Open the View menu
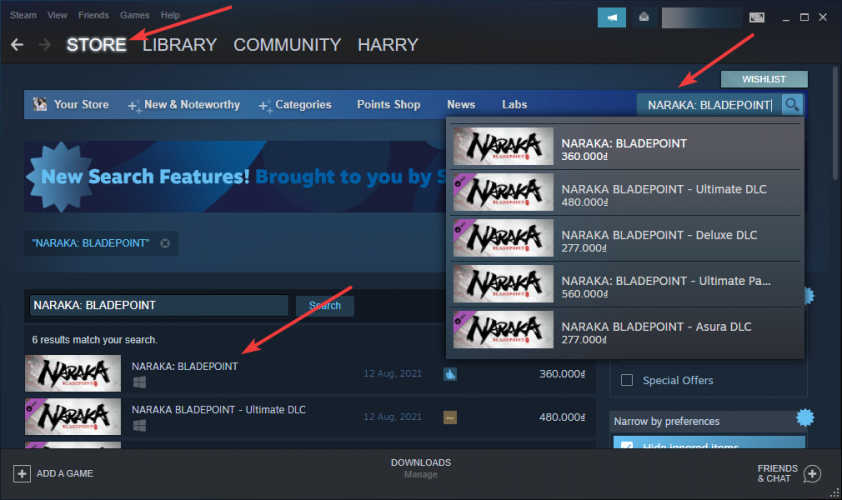 57,15
